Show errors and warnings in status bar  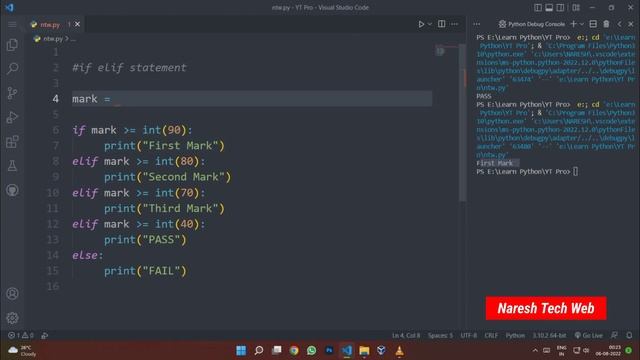[20, 335]
